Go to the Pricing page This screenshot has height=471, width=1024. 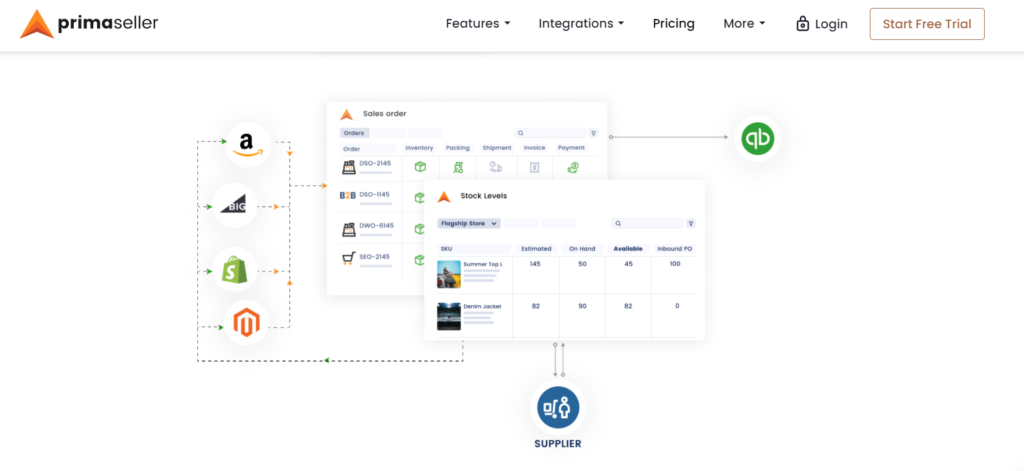(x=673, y=24)
